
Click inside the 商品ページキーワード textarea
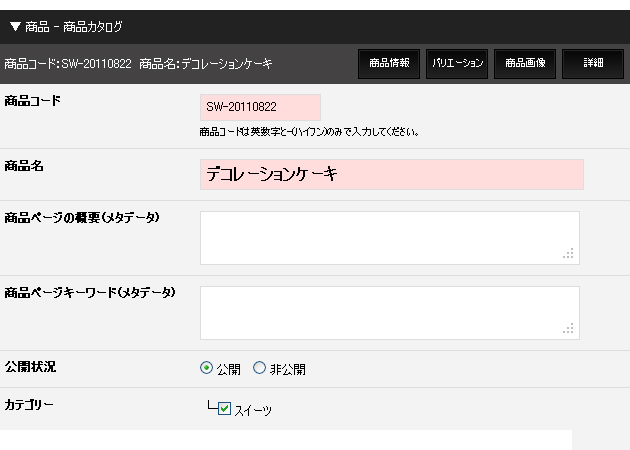click(x=389, y=312)
